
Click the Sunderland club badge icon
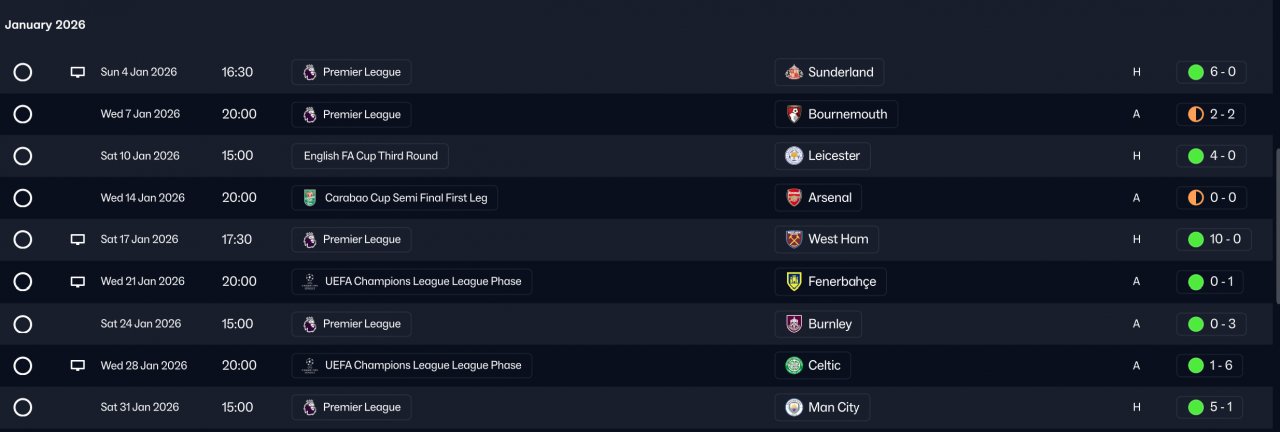point(793,72)
